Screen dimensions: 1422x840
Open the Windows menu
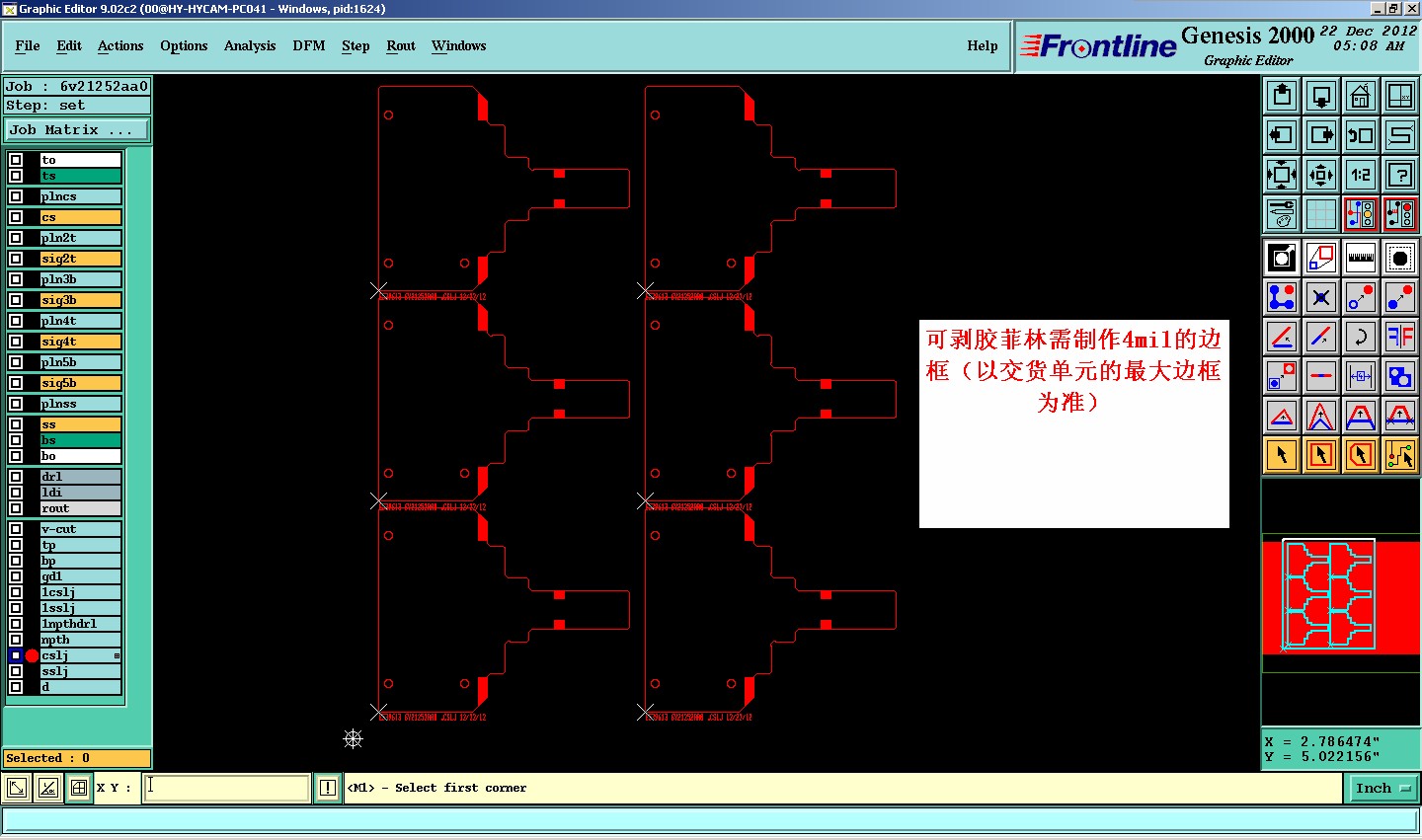[459, 45]
